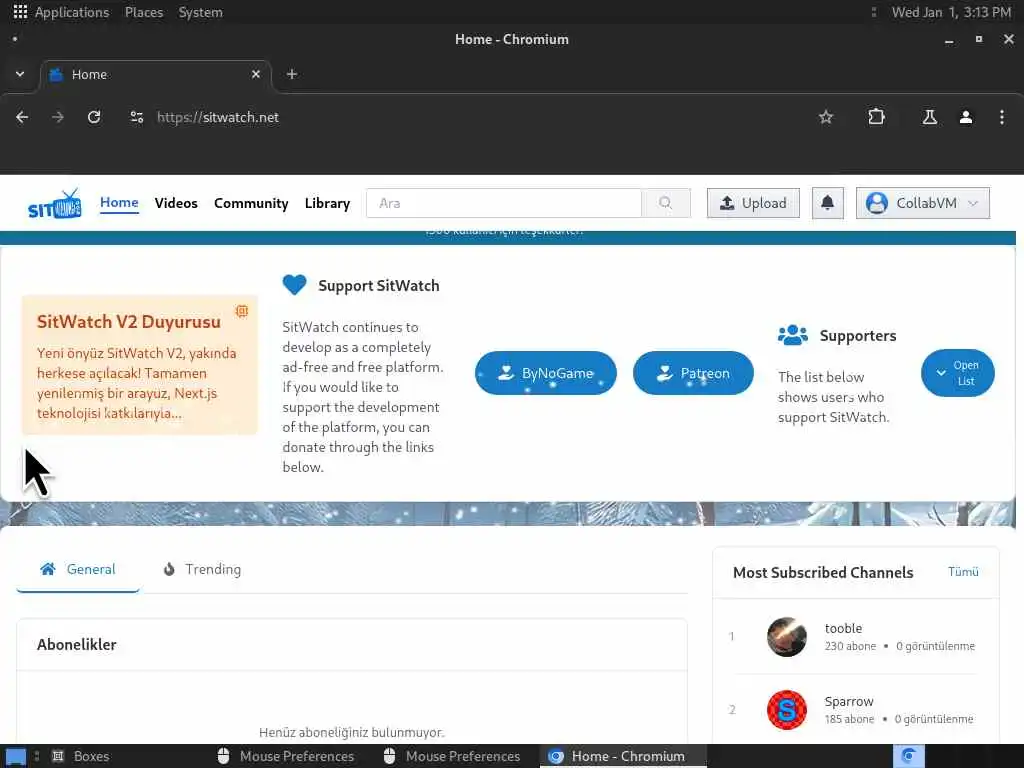The width and height of the screenshot is (1024, 768).
Task: Click the Tümü link
Action: point(963,571)
